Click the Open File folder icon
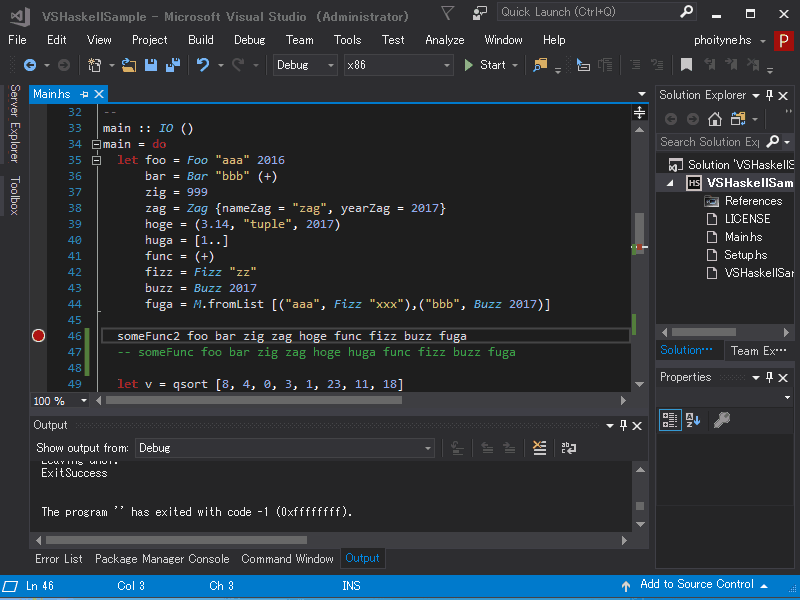Viewport: 800px width, 600px height. (x=129, y=65)
